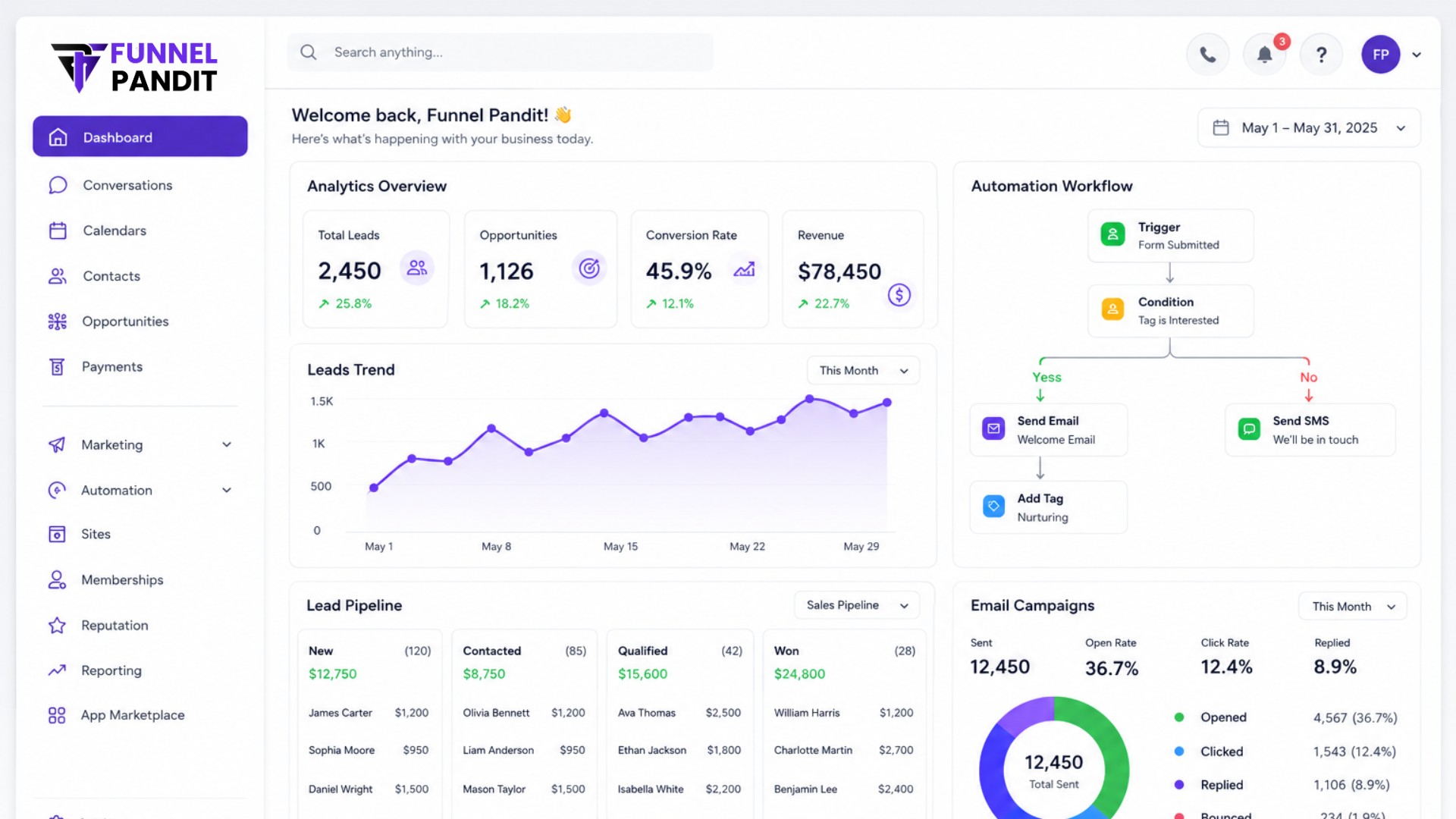The height and width of the screenshot is (819, 1456).
Task: Click the Reporting trend icon
Action: pyautogui.click(x=57, y=670)
